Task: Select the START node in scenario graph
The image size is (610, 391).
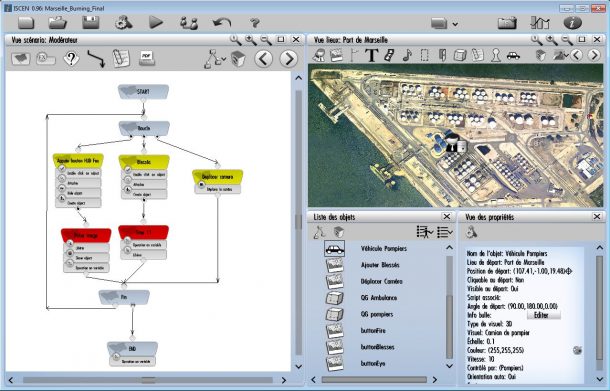Action: (x=143, y=92)
